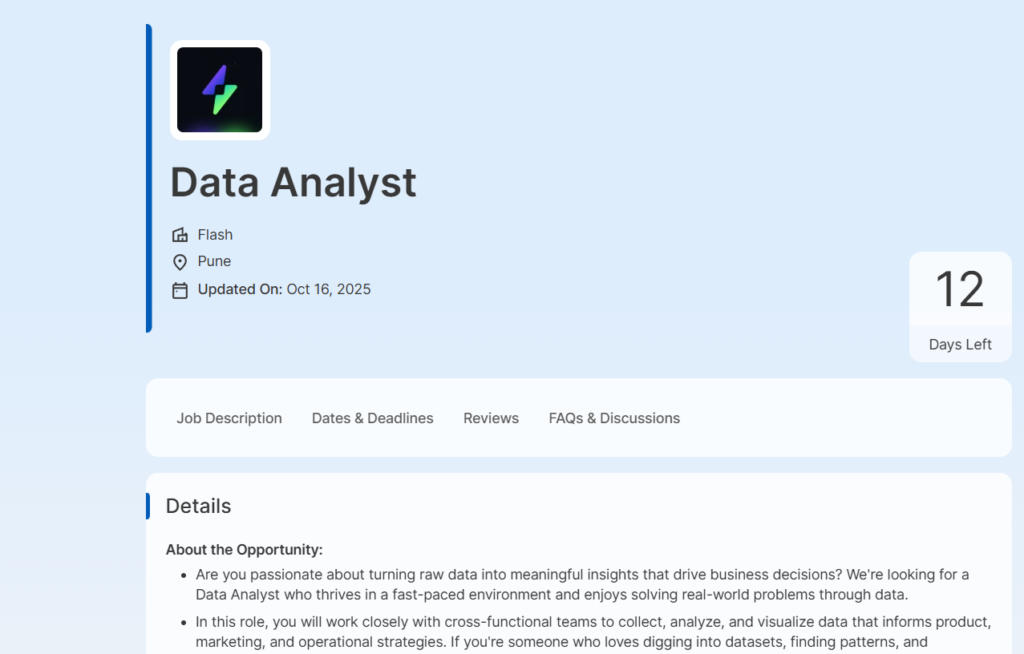The width and height of the screenshot is (1024, 654).
Task: Click the "About the Opportunity:" subheading
Action: (x=244, y=549)
